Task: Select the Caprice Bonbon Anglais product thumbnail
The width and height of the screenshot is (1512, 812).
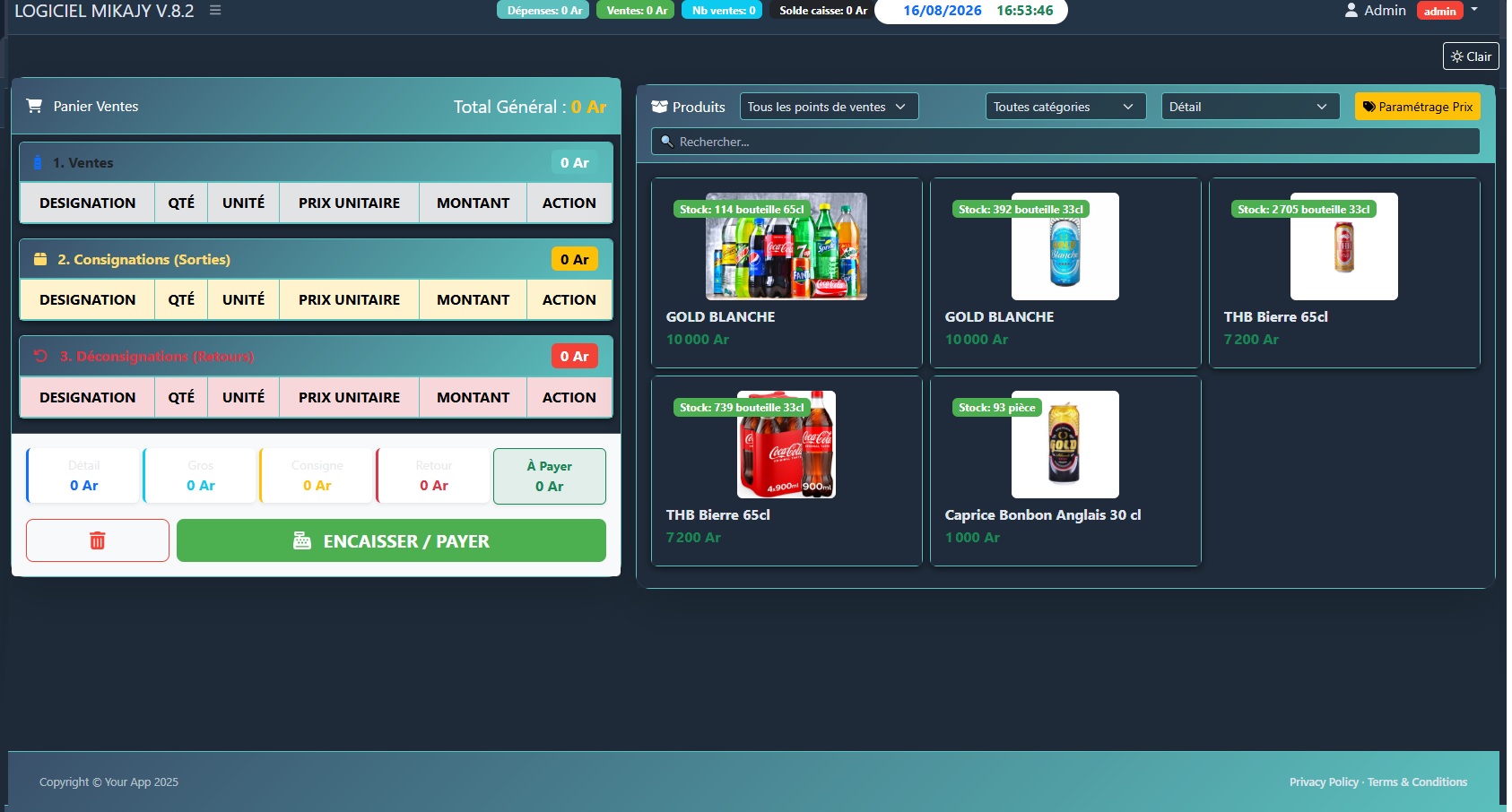Action: pos(1065,445)
